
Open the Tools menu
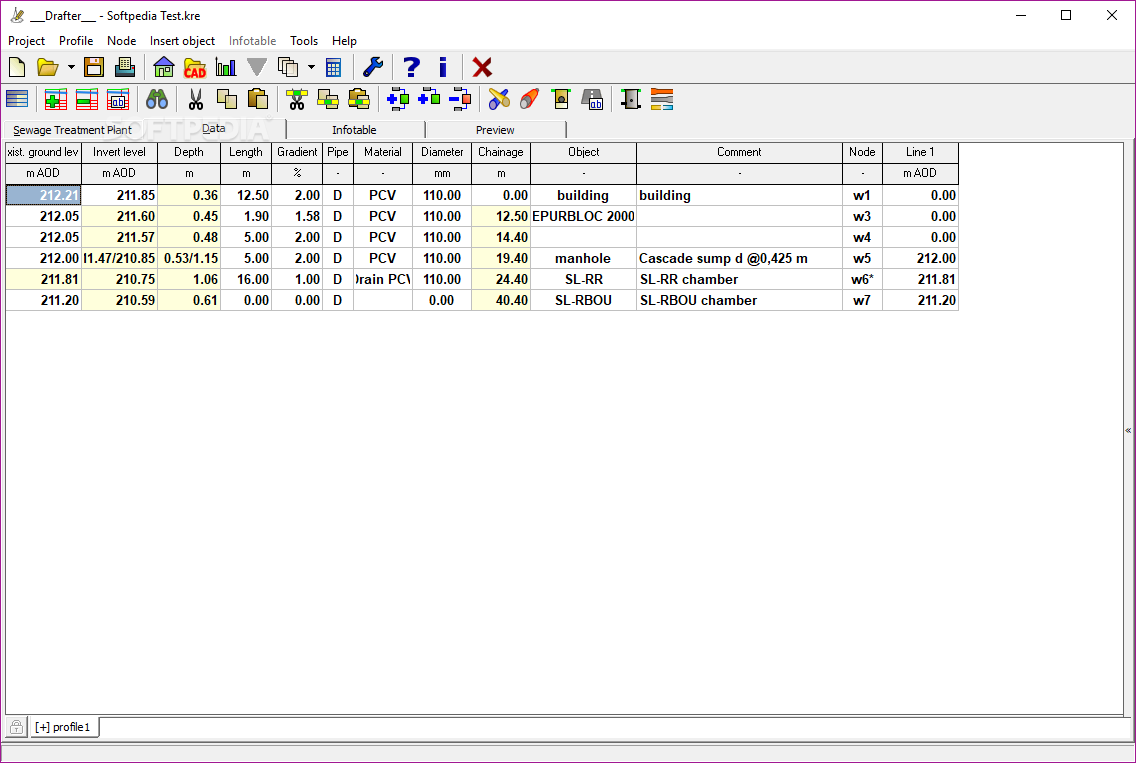point(304,41)
